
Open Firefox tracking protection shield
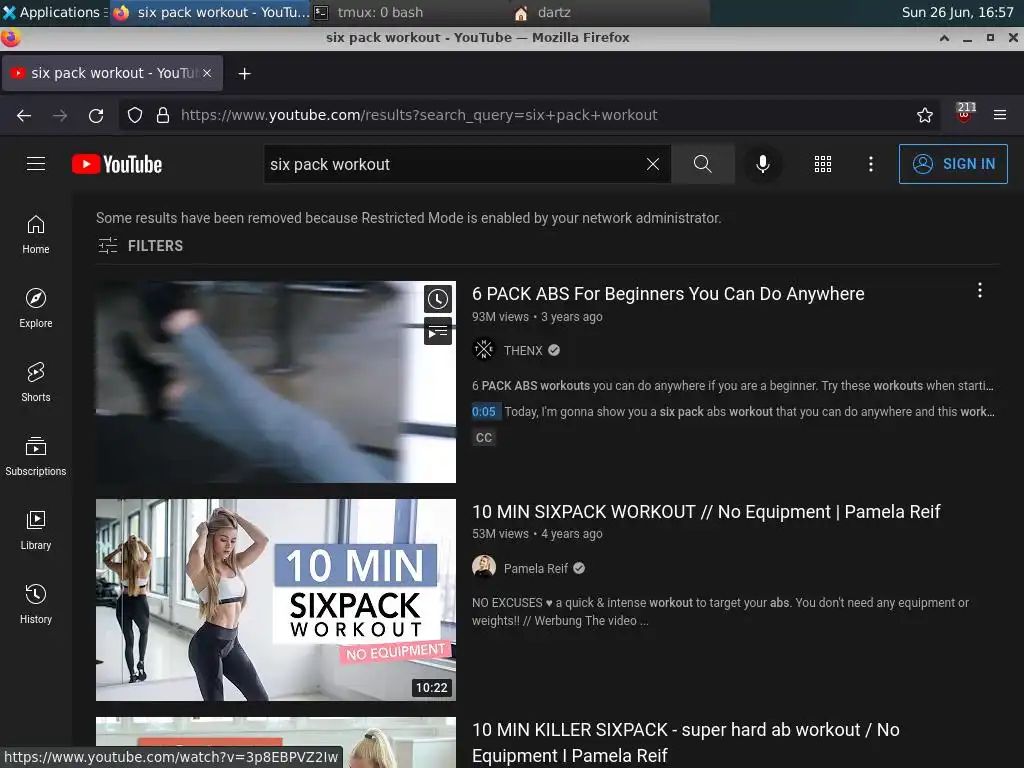pos(135,116)
